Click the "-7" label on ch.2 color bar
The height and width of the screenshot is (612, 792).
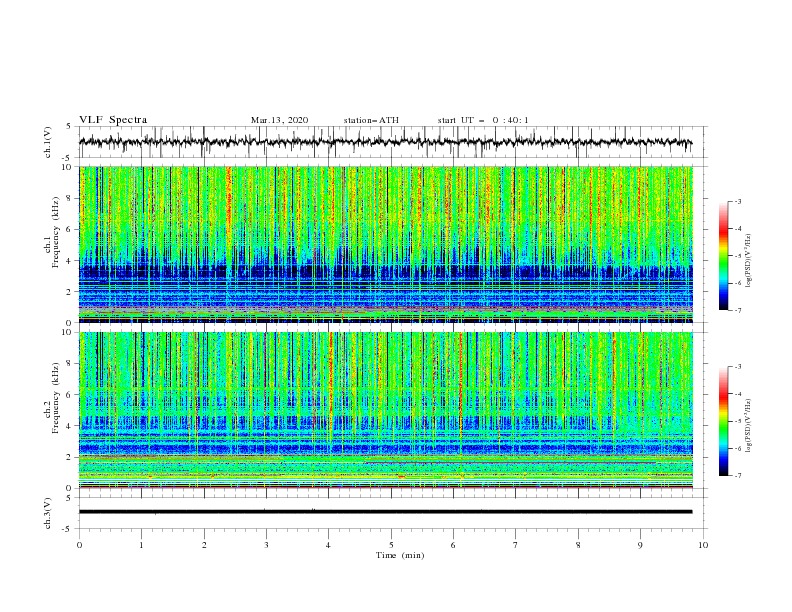tap(738, 476)
